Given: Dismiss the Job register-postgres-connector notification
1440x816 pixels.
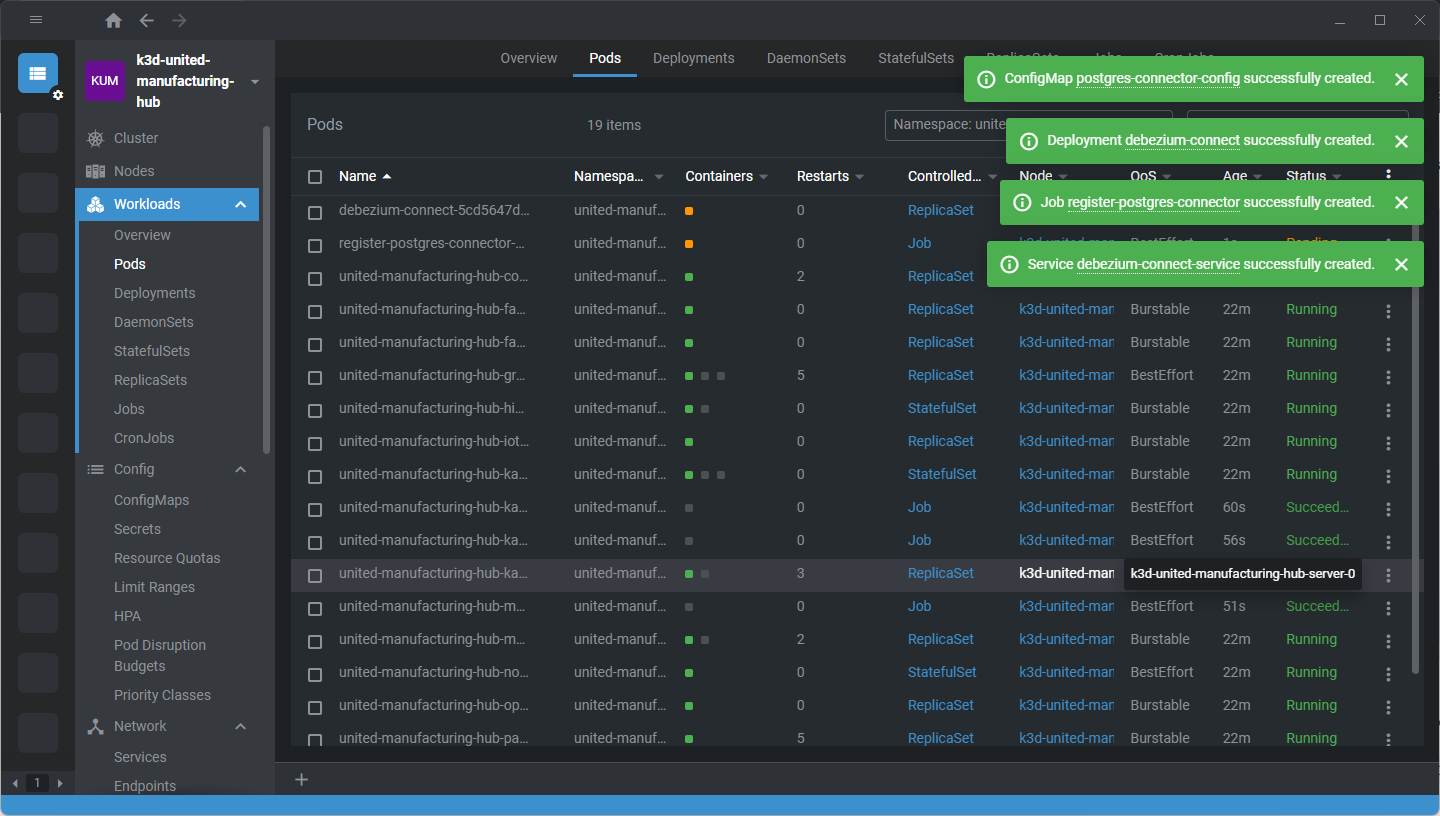Looking at the screenshot, I should [1401, 203].
